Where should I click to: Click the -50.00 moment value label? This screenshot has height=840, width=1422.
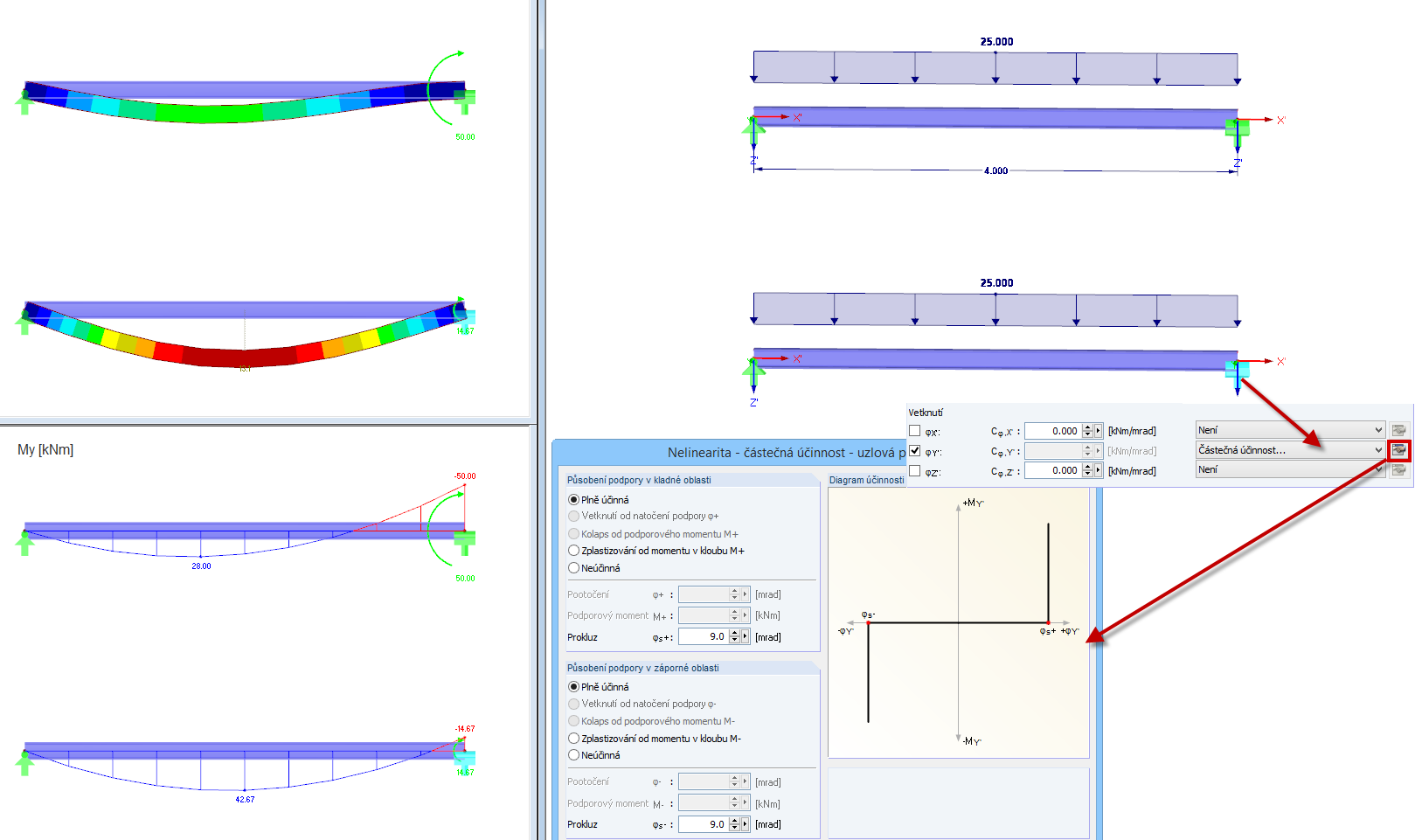click(x=465, y=476)
